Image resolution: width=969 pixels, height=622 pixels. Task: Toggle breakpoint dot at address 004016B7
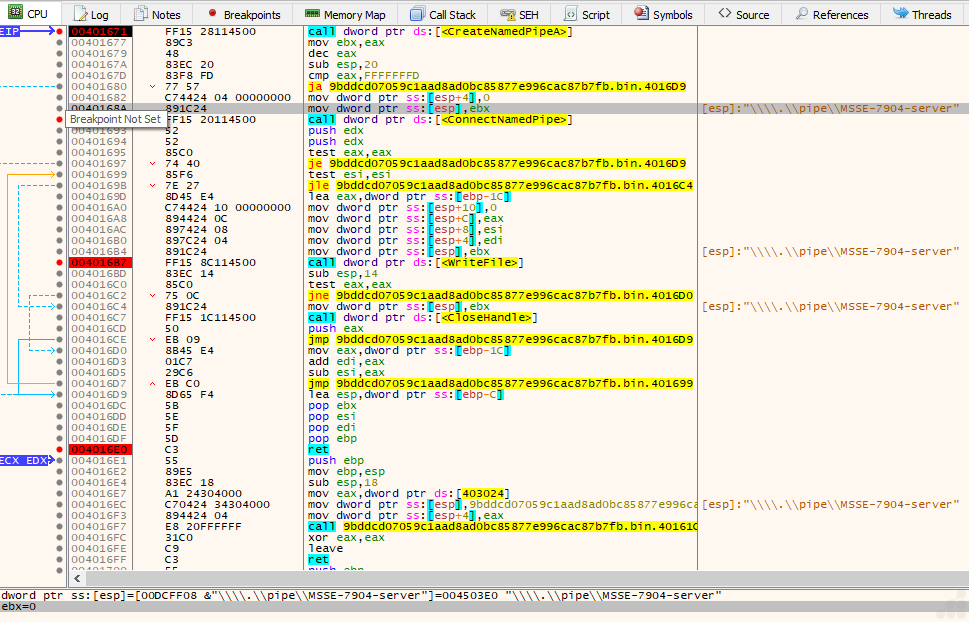click(x=61, y=262)
